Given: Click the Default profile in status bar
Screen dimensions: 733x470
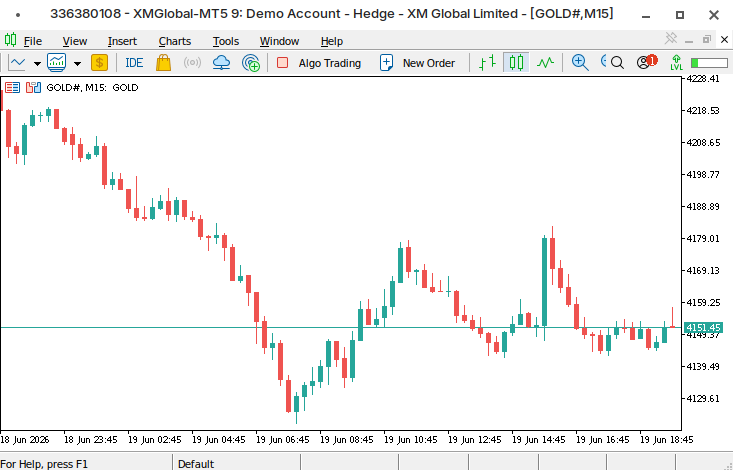Looking at the screenshot, I should point(196,464).
